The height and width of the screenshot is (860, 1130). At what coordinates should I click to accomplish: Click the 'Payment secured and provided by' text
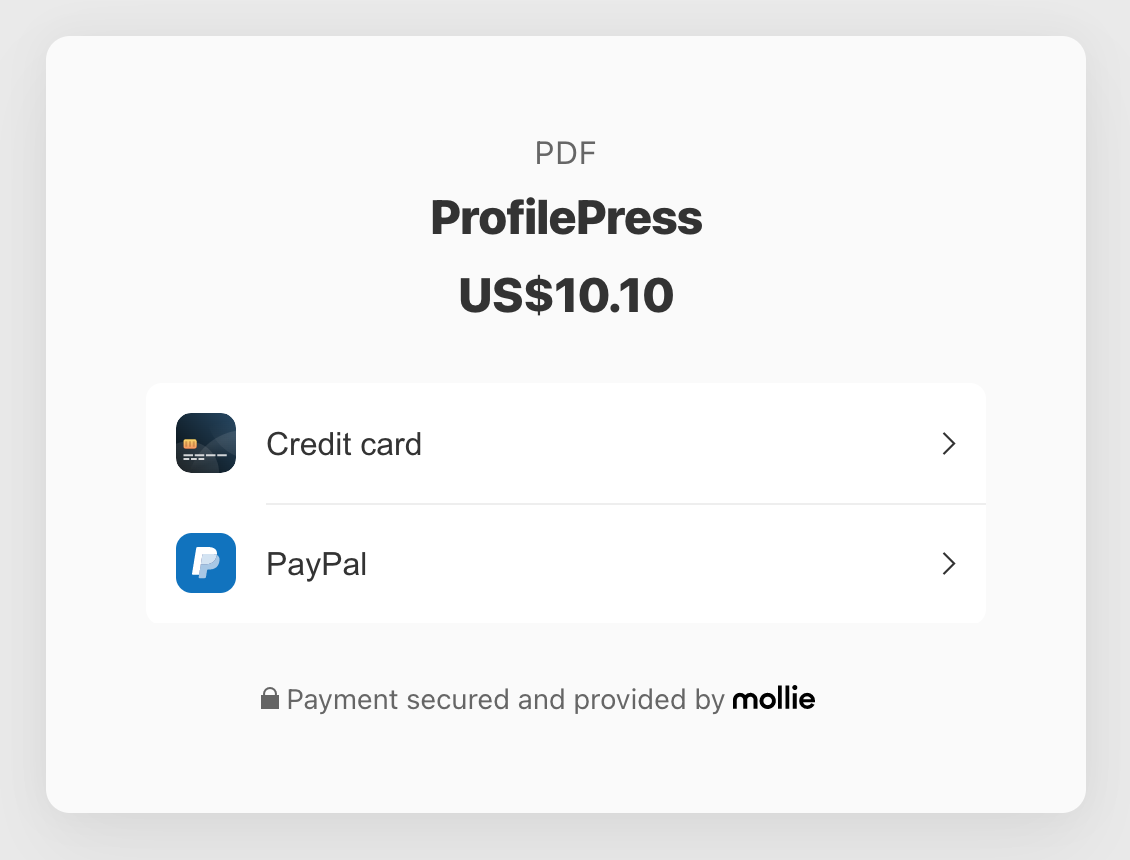coord(505,700)
